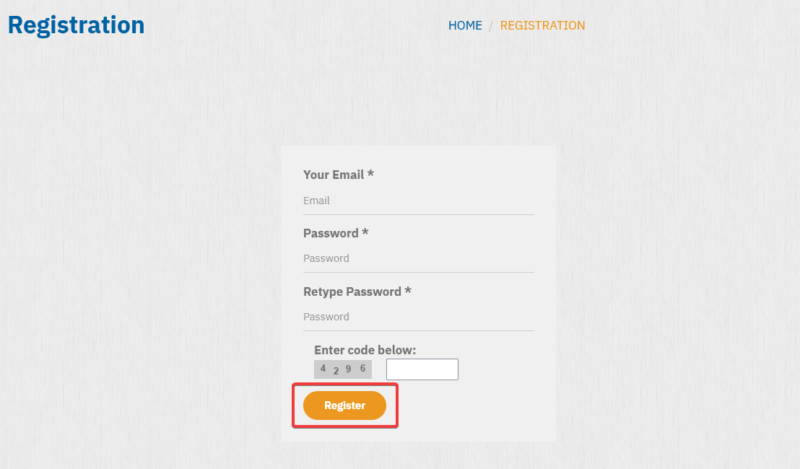800x469 pixels.
Task: Click the "Your Email *" label
Action: click(x=338, y=175)
